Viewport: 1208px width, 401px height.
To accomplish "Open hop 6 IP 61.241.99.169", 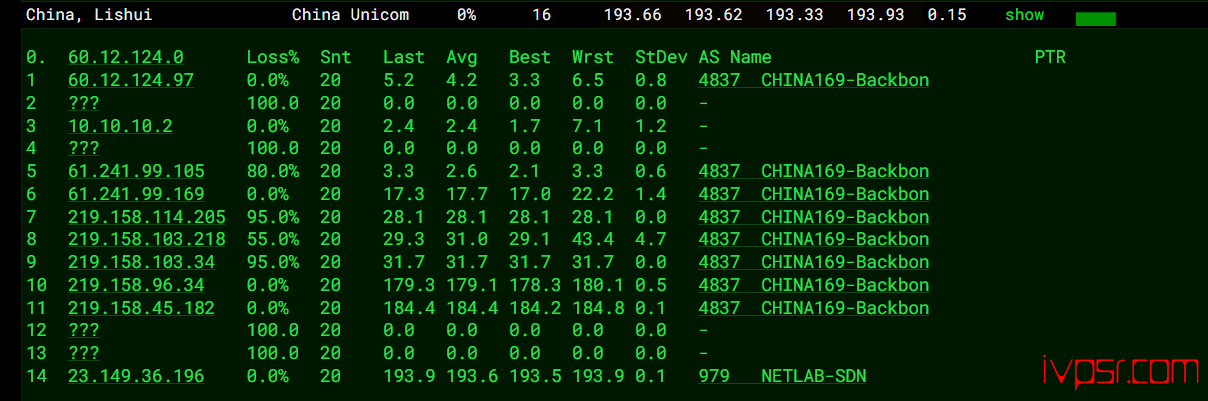I will (136, 194).
